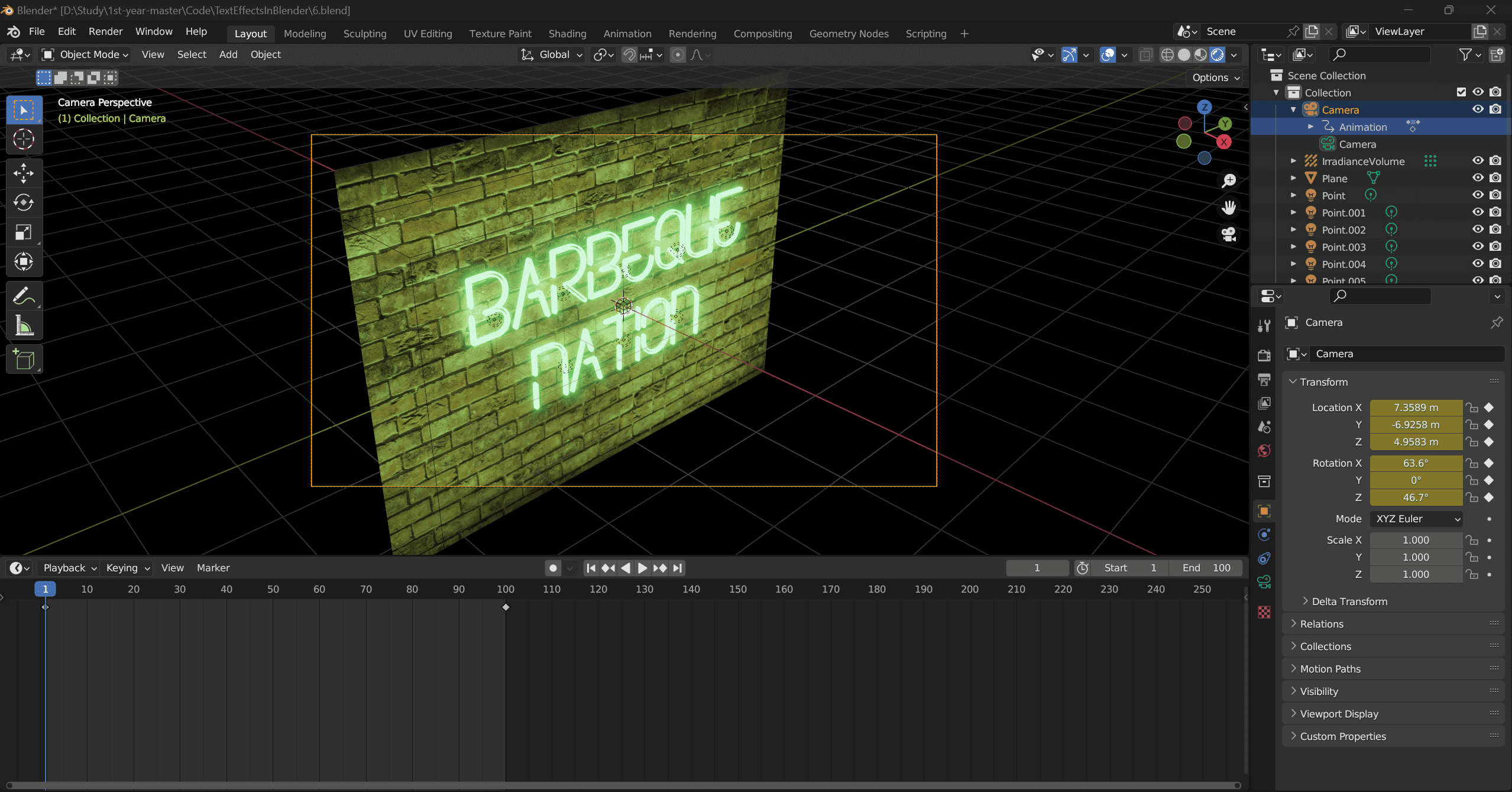Viewport: 1512px width, 792px height.
Task: Select the keyframe diamond at frame 100
Action: pos(506,607)
